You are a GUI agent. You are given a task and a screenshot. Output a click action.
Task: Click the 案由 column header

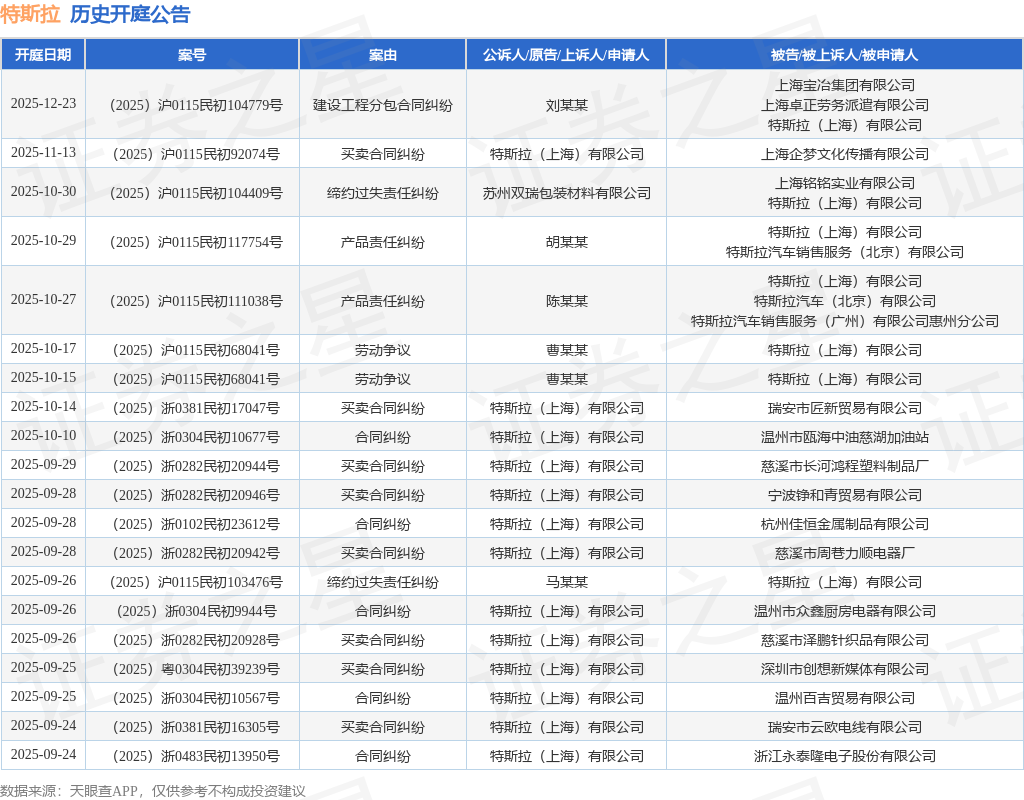click(x=383, y=55)
